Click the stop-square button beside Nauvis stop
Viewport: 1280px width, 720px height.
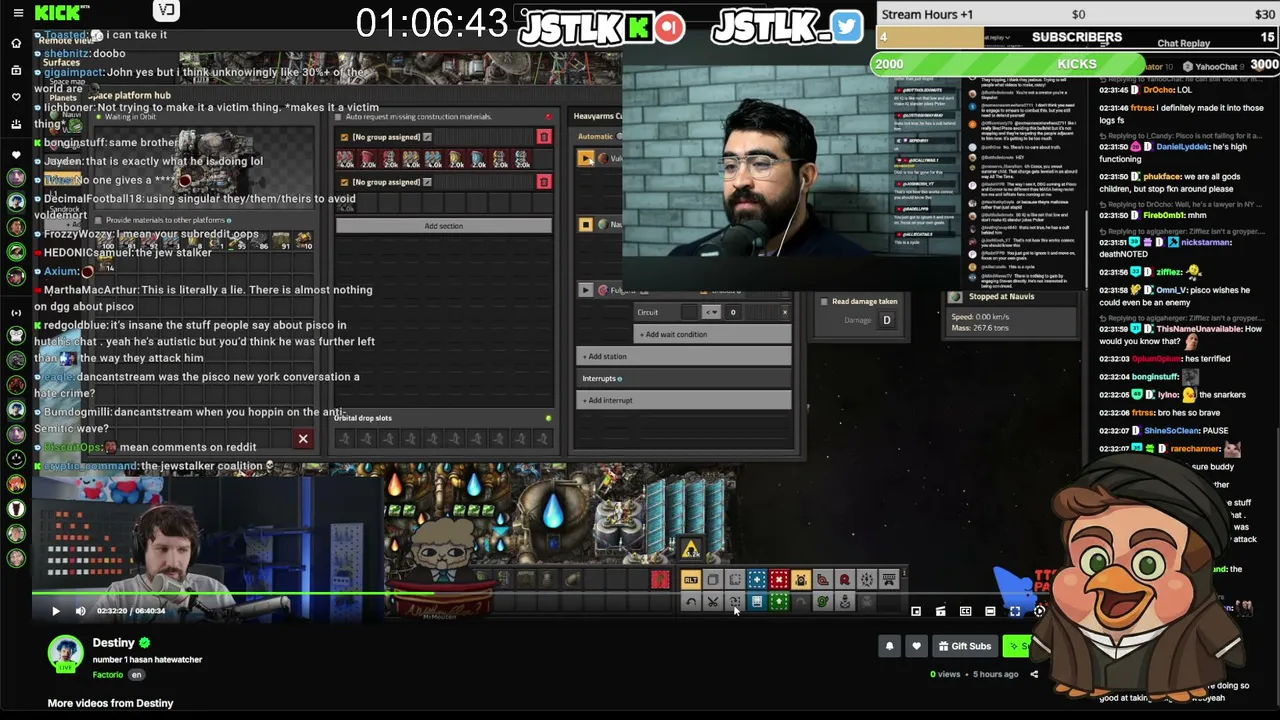click(586, 225)
